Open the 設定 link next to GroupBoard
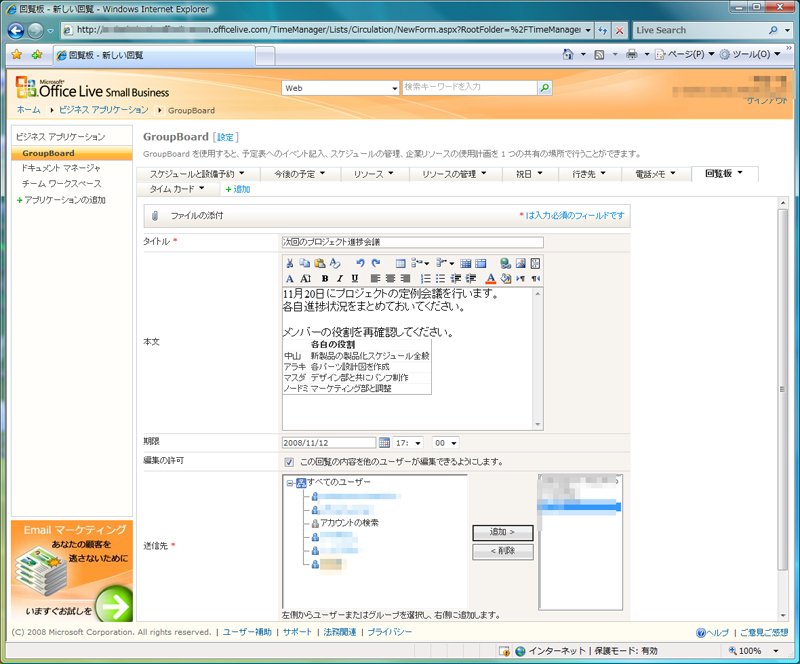 (x=225, y=137)
